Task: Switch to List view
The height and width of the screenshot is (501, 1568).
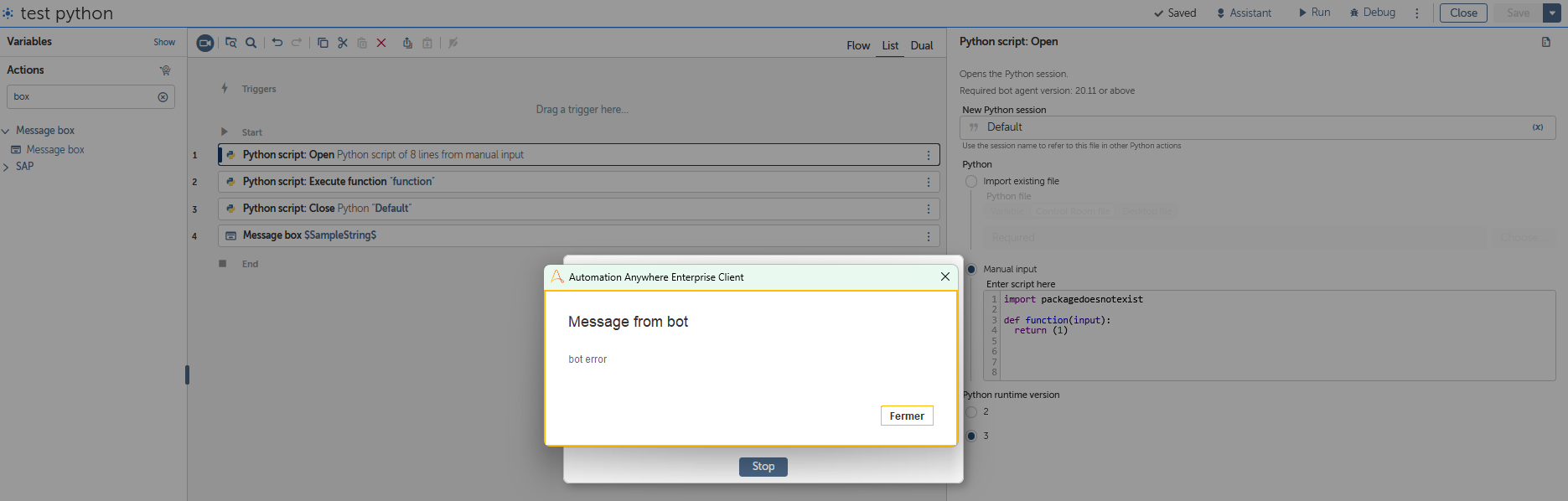Action: [x=890, y=46]
